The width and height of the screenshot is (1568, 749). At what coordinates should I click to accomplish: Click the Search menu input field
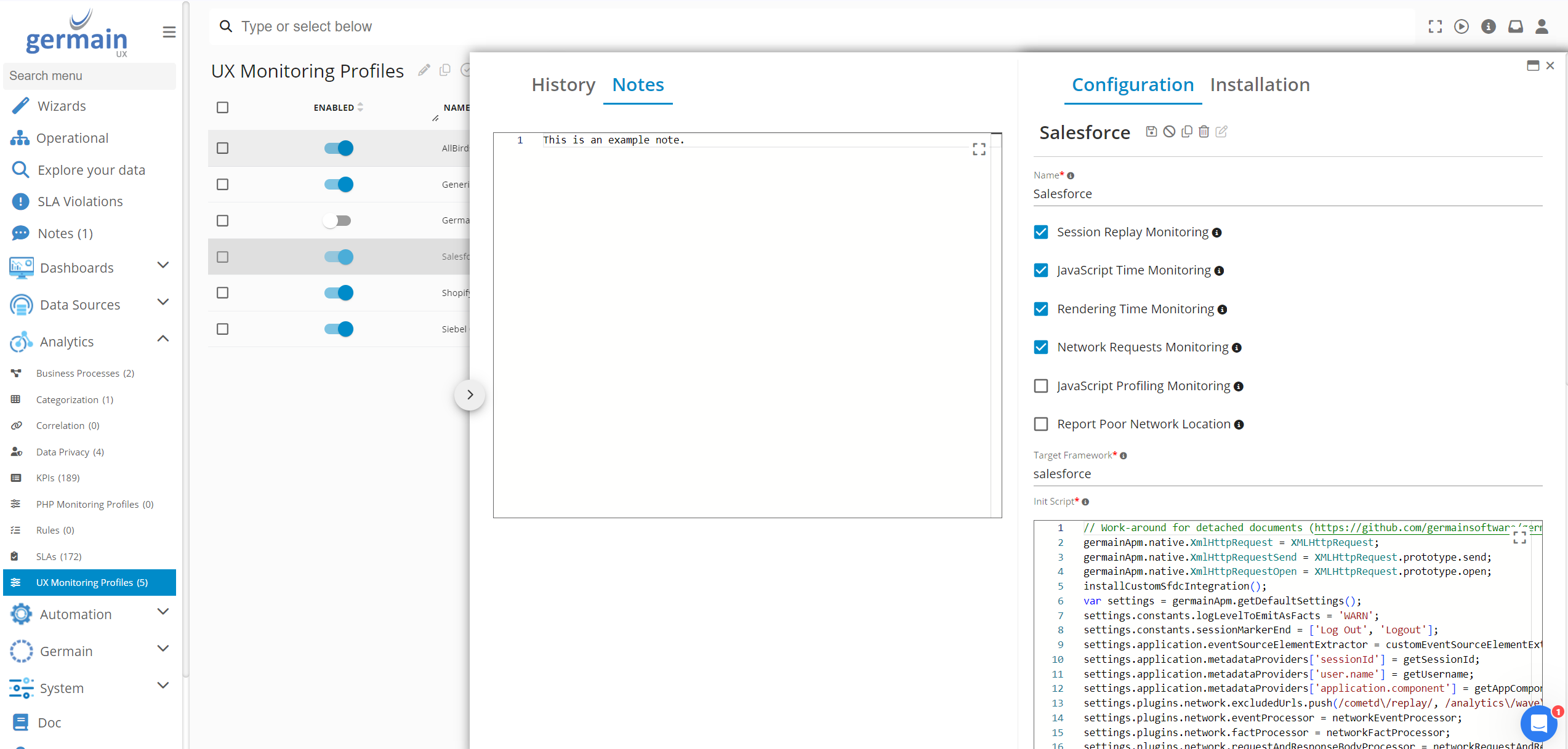click(x=89, y=76)
